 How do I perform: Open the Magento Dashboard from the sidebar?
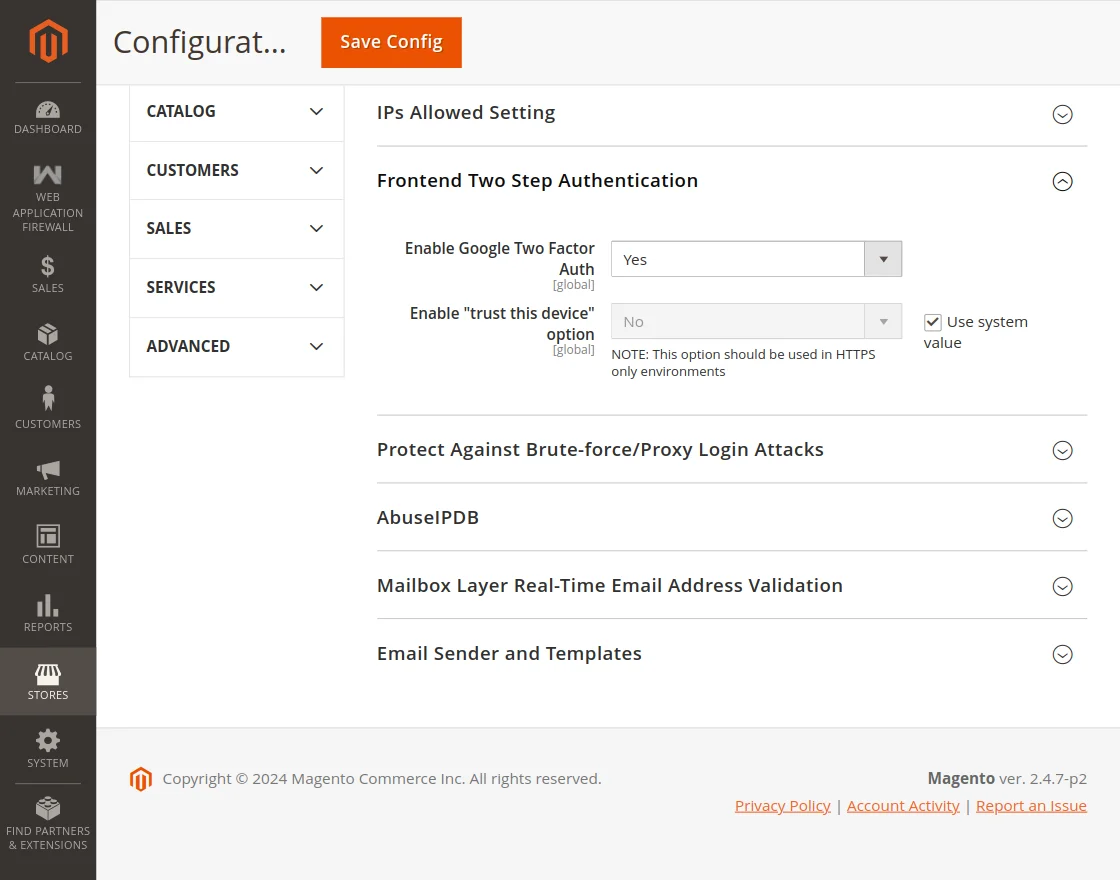pos(47,115)
